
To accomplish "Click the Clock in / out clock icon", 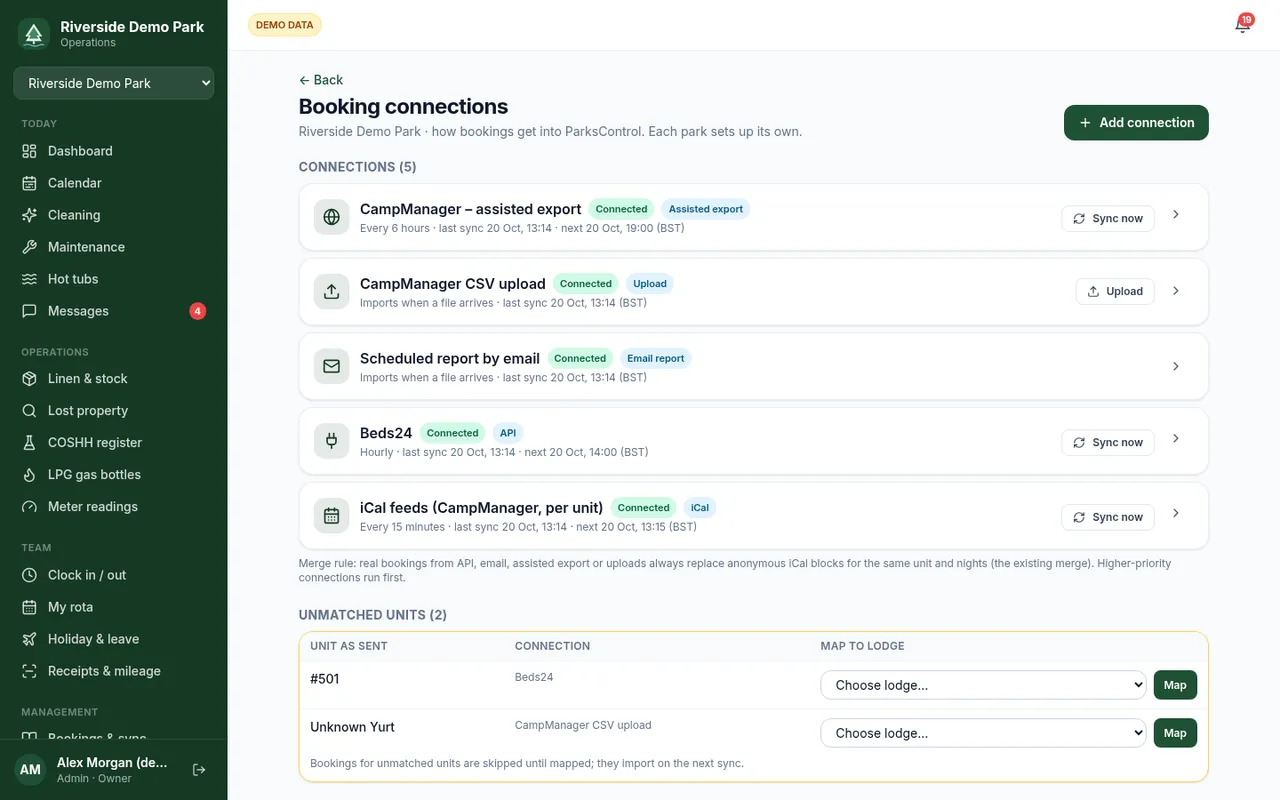I will coord(29,575).
